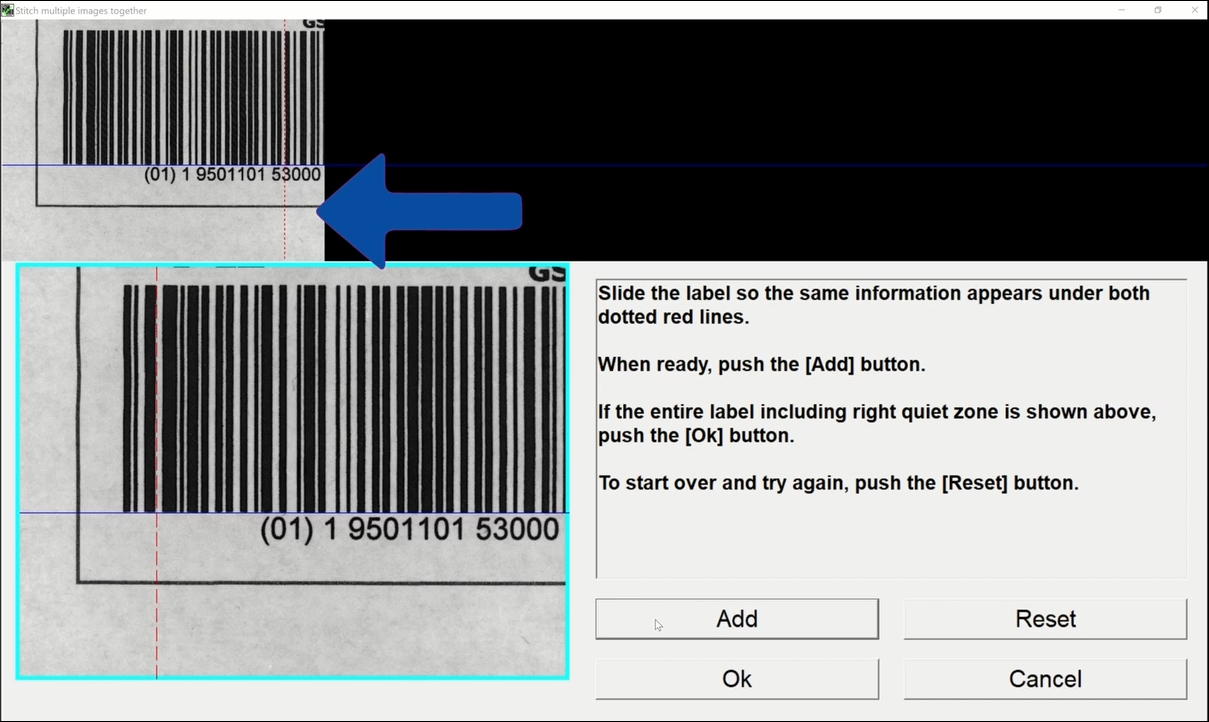1209x722 pixels.
Task: Click the cyan-bordered live barcode preview
Action: [x=292, y=471]
